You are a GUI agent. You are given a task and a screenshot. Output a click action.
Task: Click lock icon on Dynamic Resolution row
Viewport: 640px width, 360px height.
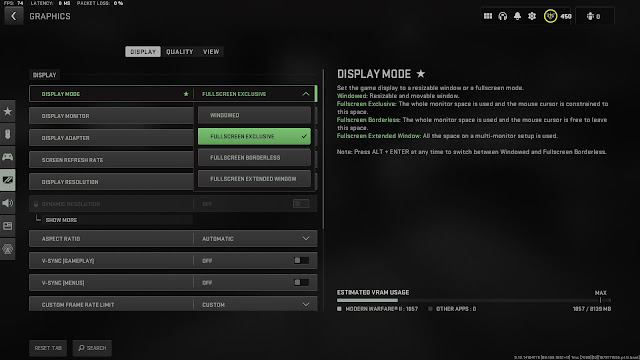36,204
